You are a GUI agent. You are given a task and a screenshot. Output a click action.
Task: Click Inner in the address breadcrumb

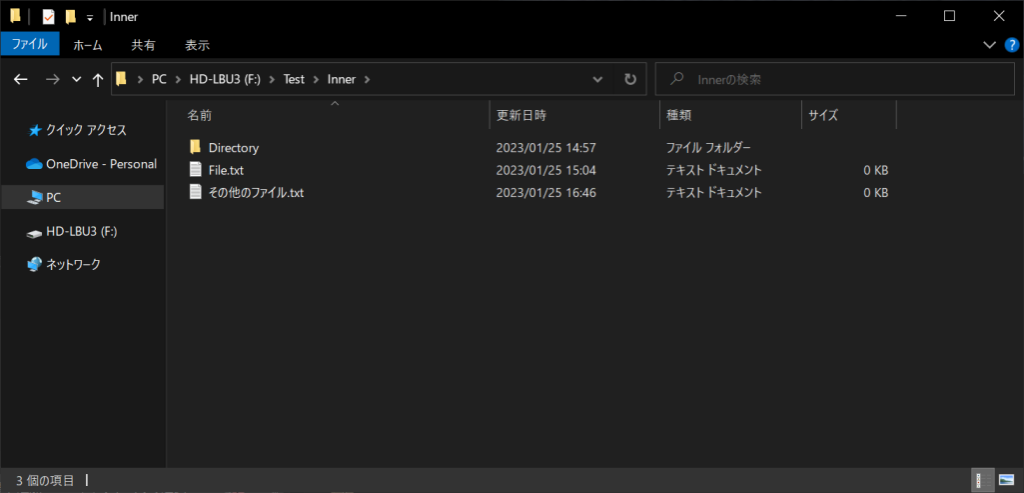(x=342, y=80)
